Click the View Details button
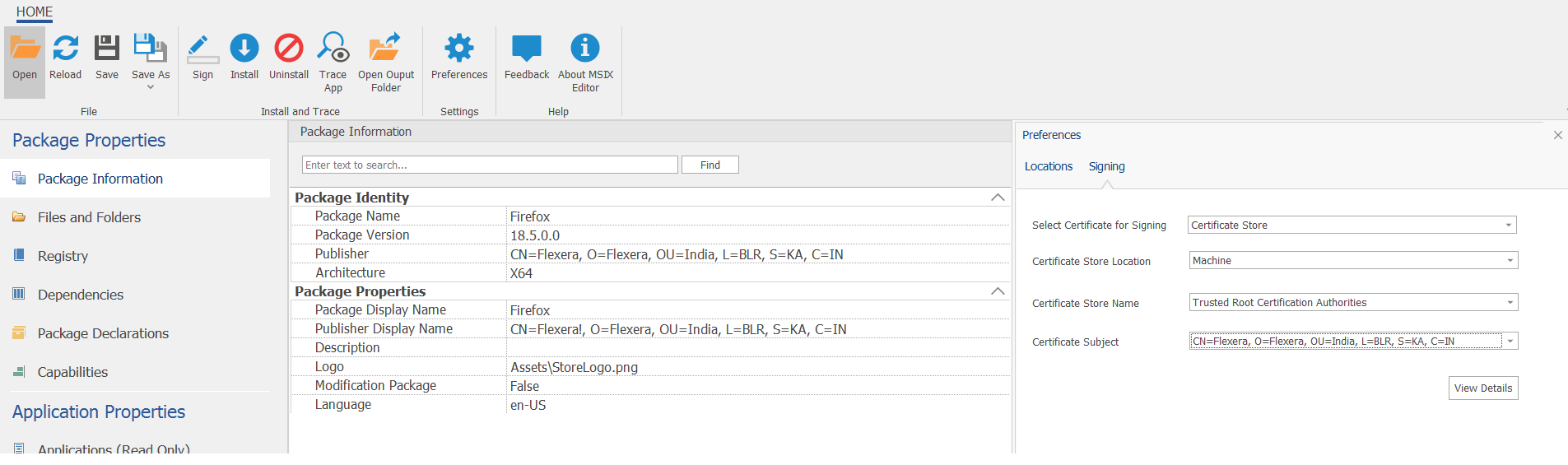The width and height of the screenshot is (1568, 465). point(1483,388)
